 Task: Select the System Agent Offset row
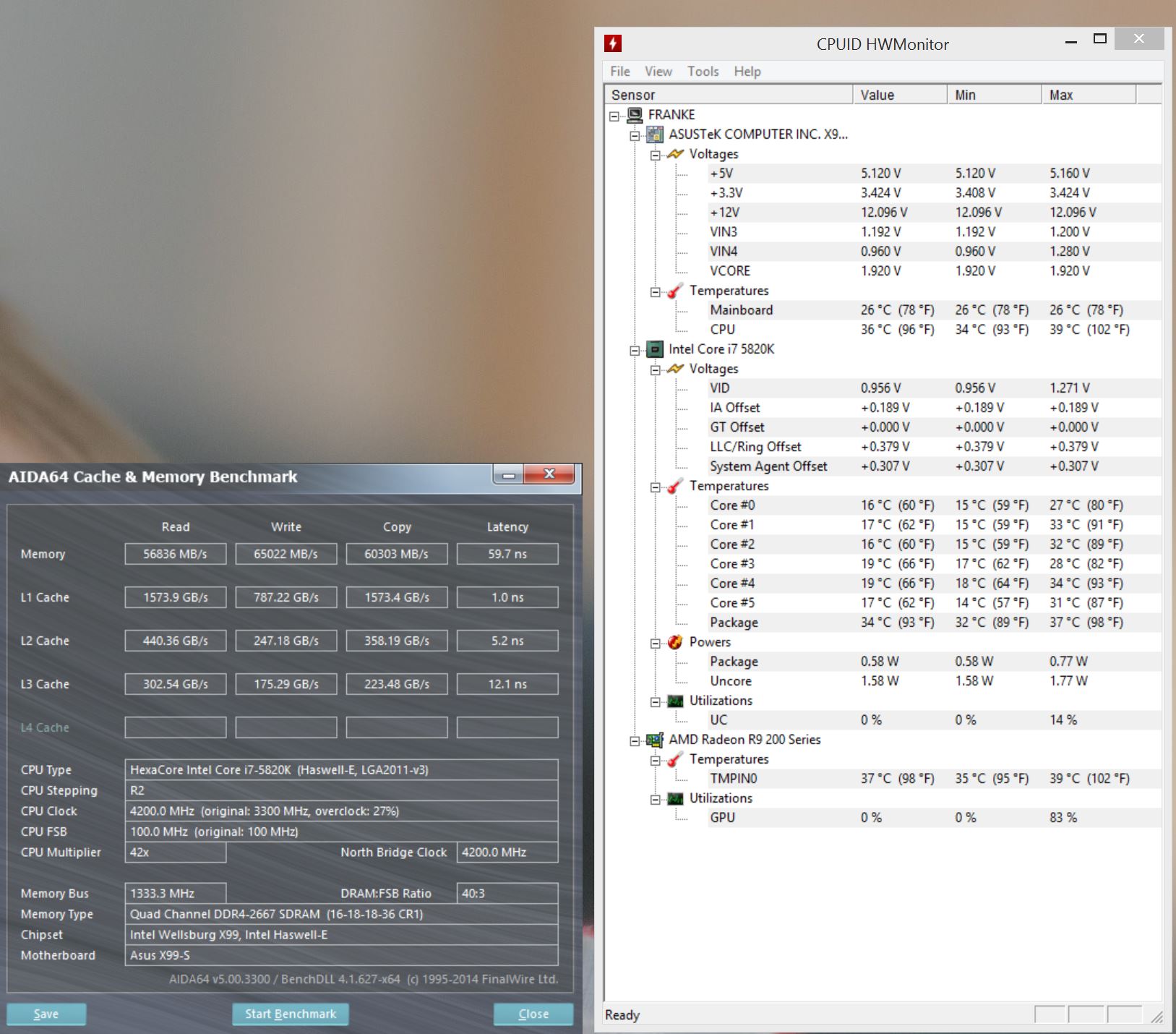tap(935, 466)
